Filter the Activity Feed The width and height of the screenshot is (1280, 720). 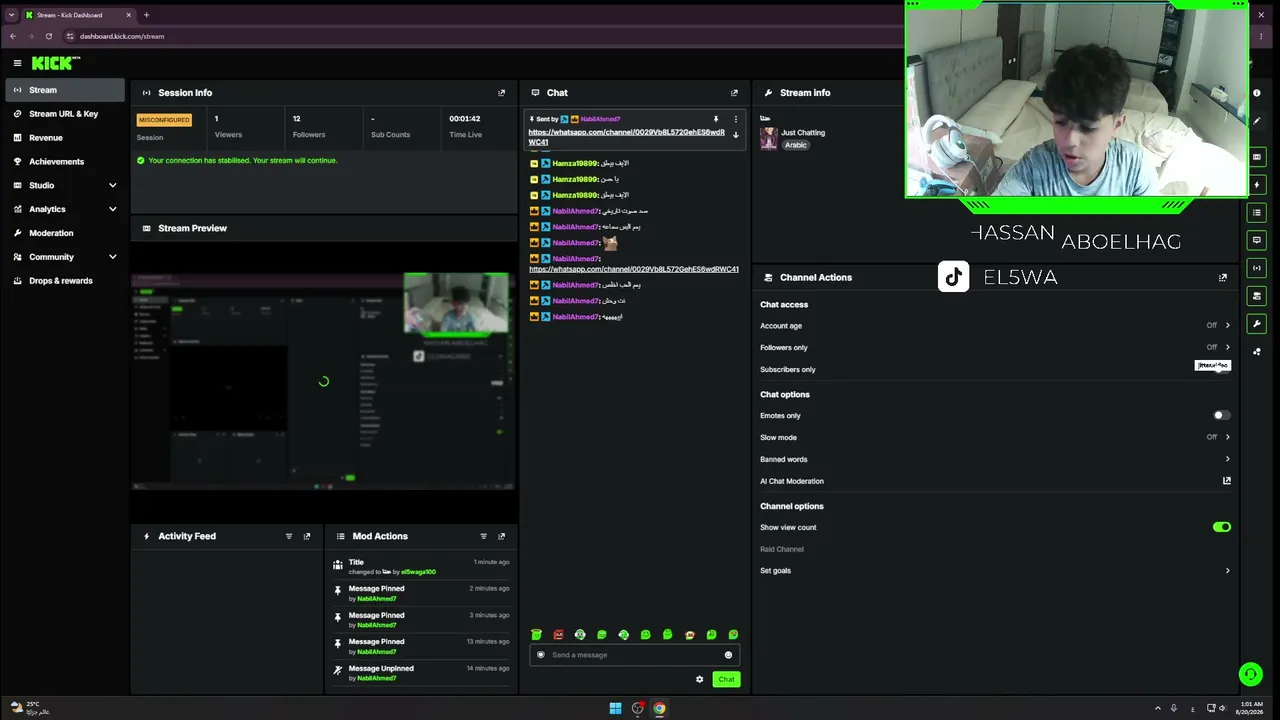tap(289, 536)
